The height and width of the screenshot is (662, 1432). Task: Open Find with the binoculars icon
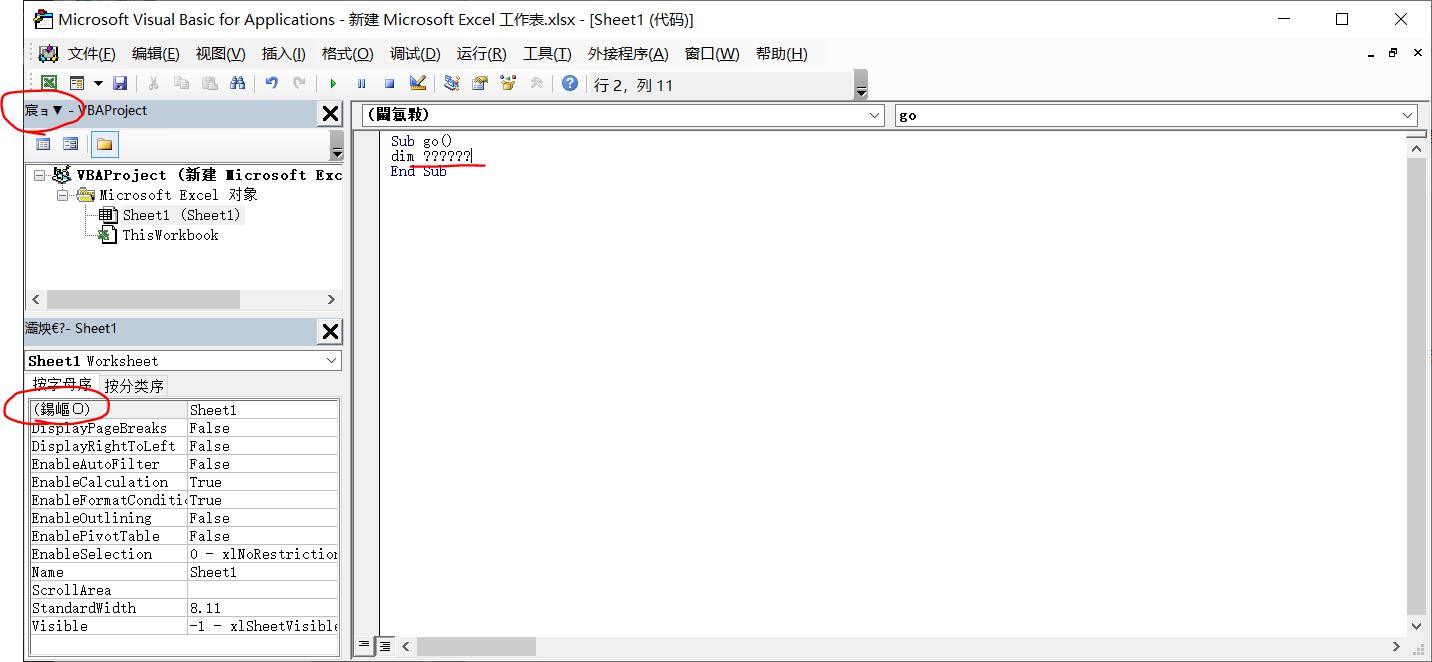click(237, 84)
